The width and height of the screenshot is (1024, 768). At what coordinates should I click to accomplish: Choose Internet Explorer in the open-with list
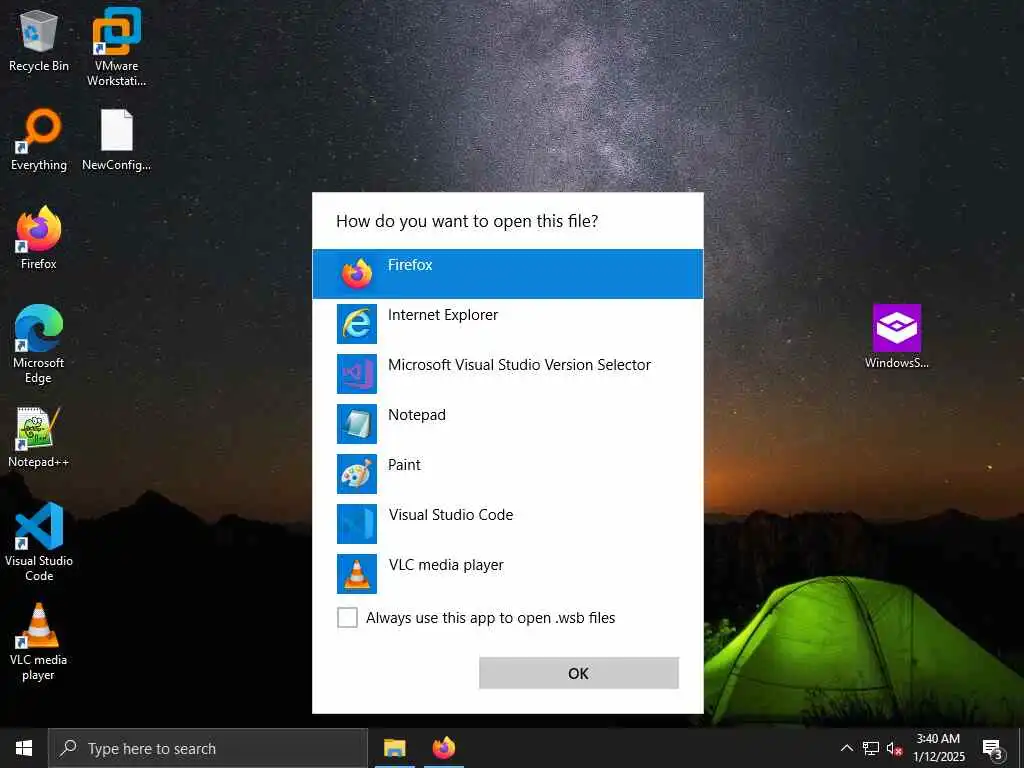[x=507, y=324]
